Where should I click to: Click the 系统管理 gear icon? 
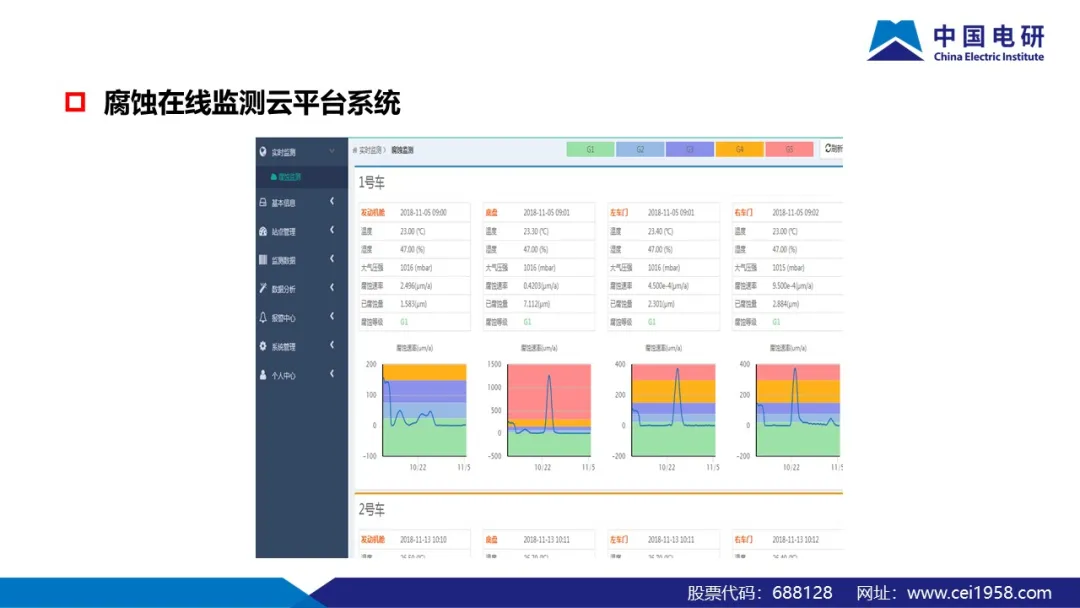(x=263, y=347)
